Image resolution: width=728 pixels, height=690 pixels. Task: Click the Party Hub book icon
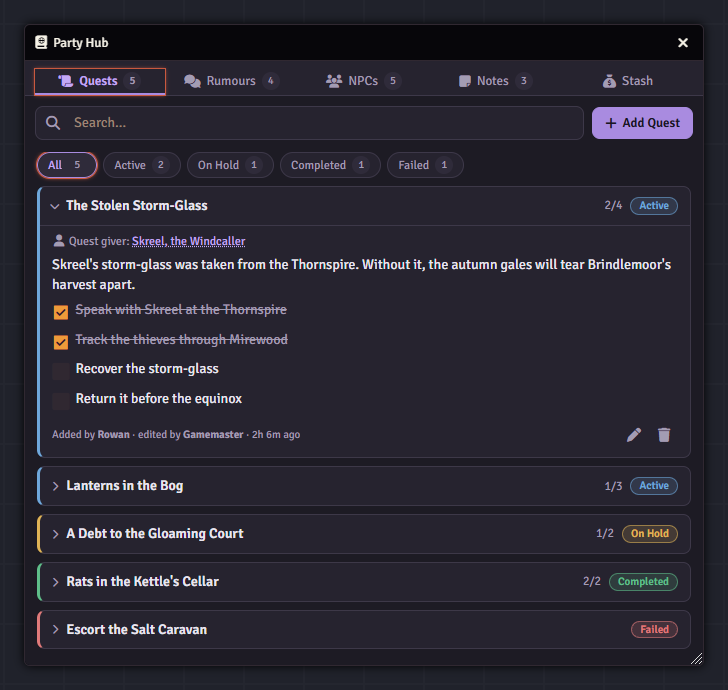pyautogui.click(x=41, y=42)
